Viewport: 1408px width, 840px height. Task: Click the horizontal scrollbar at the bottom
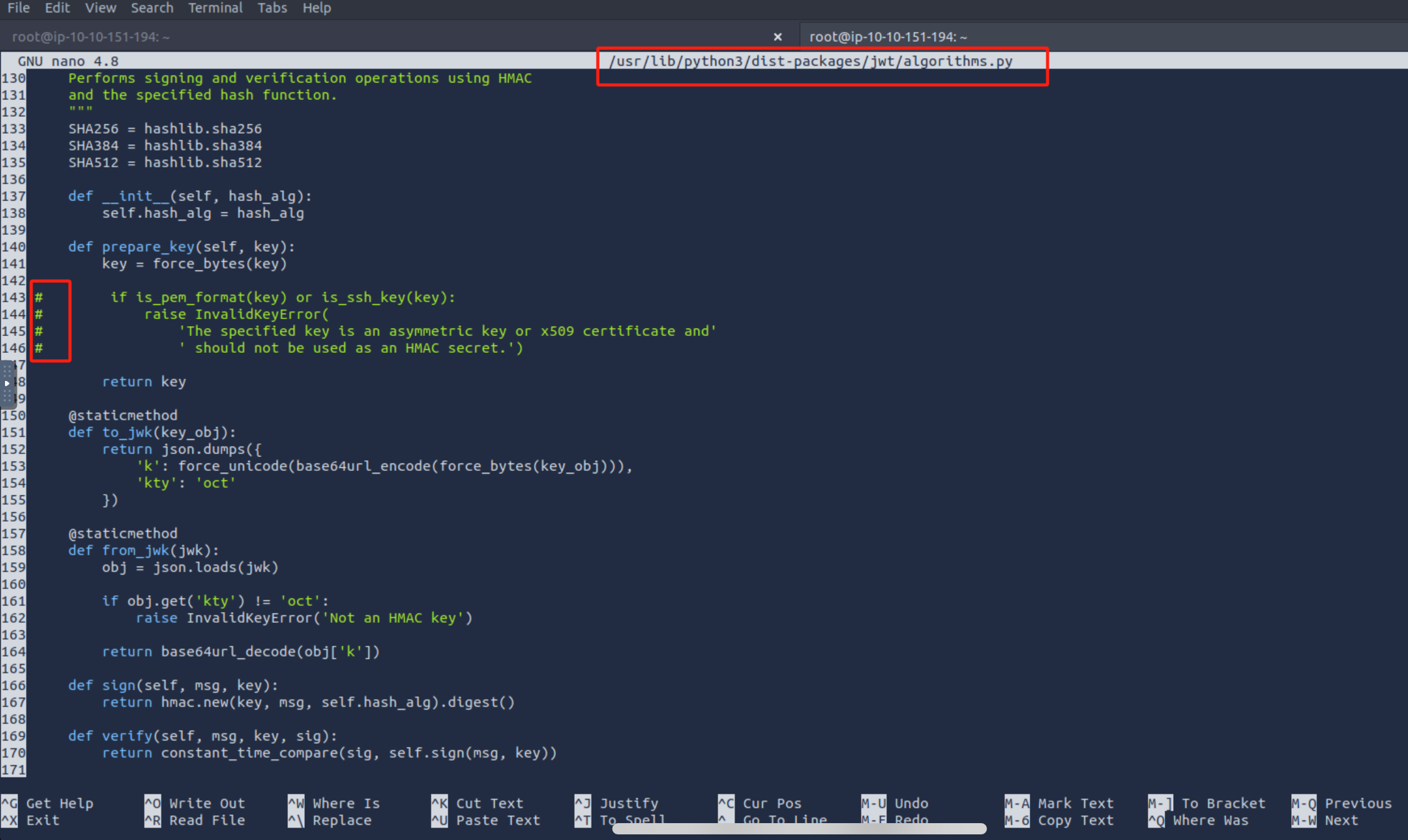pyautogui.click(x=798, y=829)
